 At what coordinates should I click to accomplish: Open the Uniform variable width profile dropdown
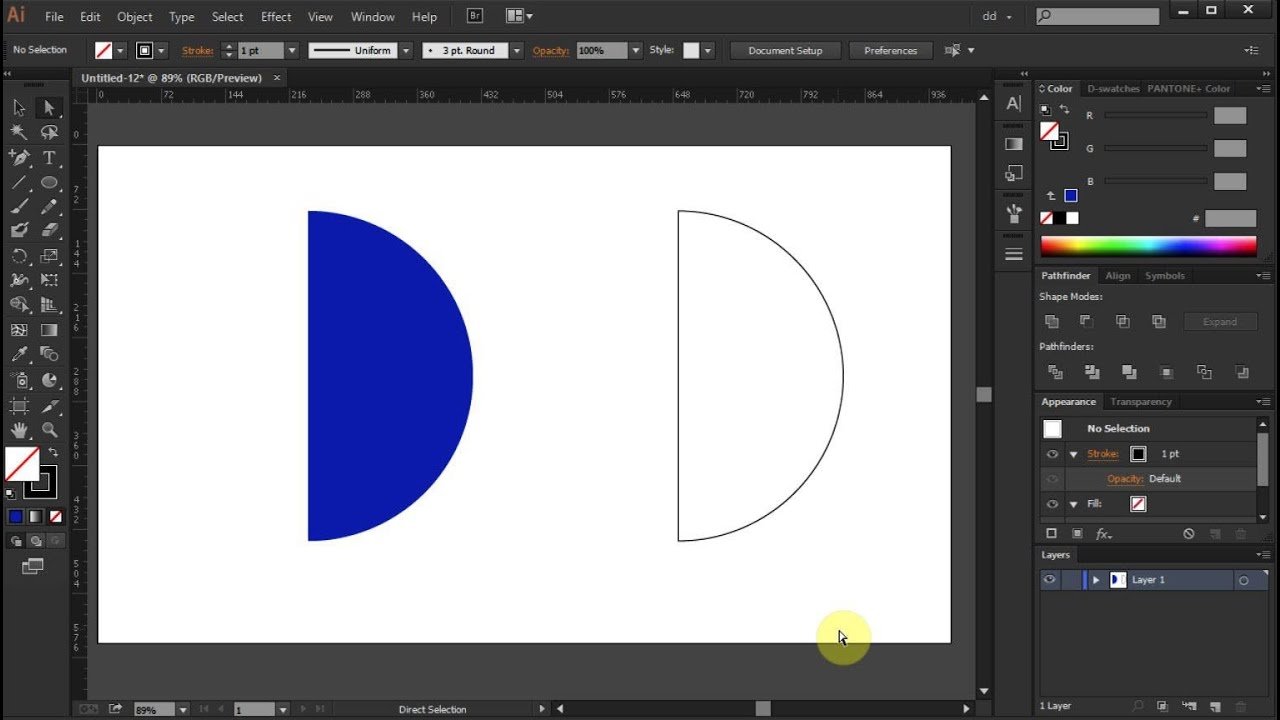[406, 50]
